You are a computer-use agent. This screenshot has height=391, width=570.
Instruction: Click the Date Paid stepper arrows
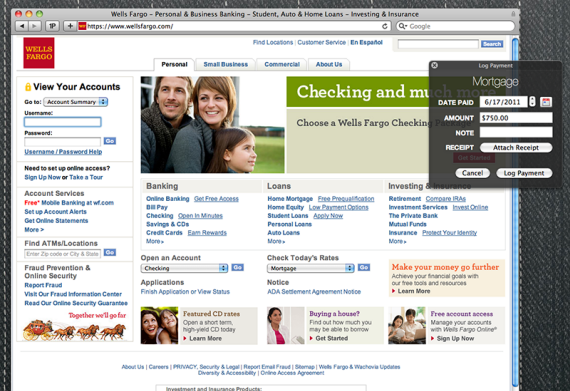click(532, 102)
